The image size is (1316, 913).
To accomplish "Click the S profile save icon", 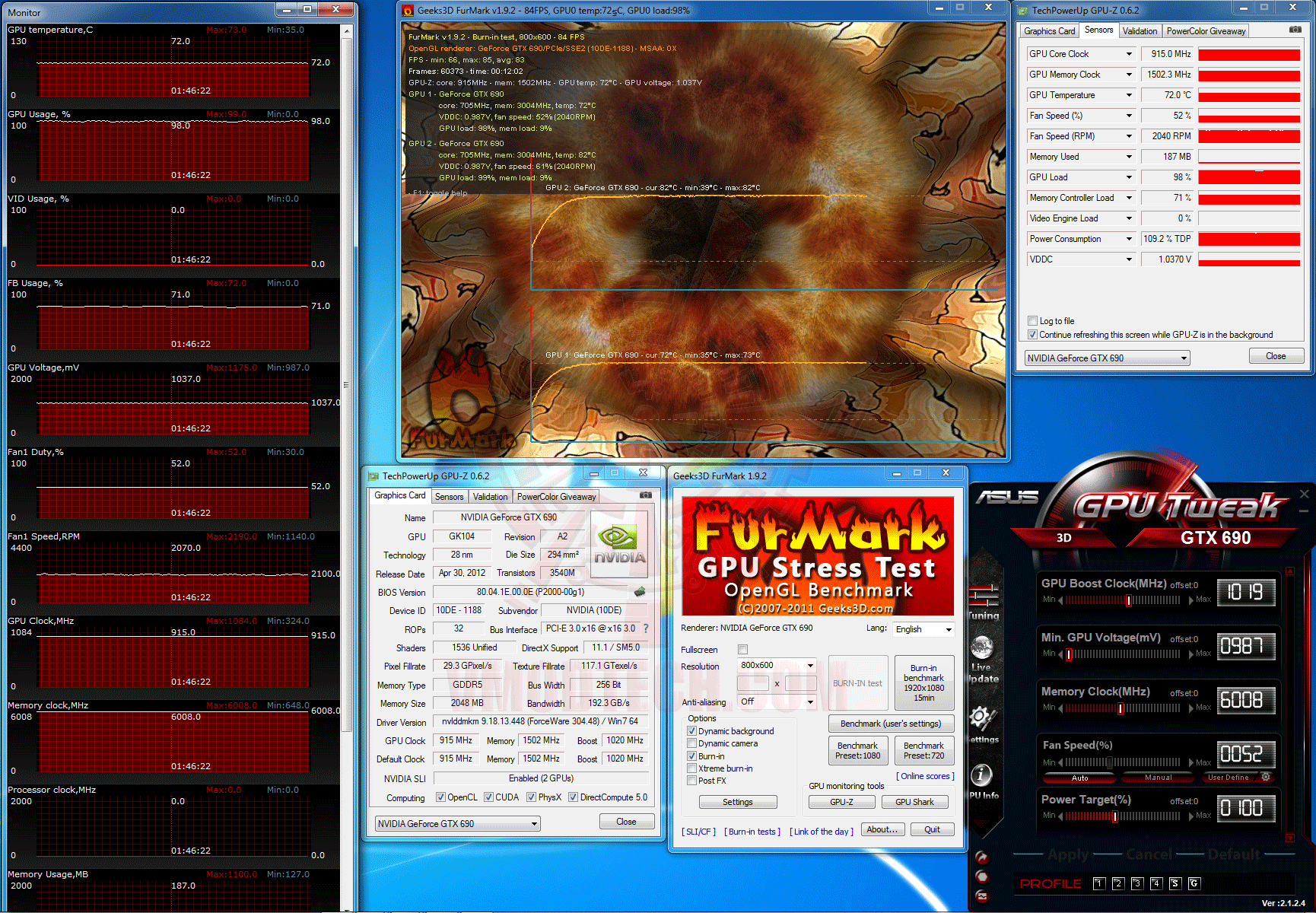I will click(x=1175, y=883).
